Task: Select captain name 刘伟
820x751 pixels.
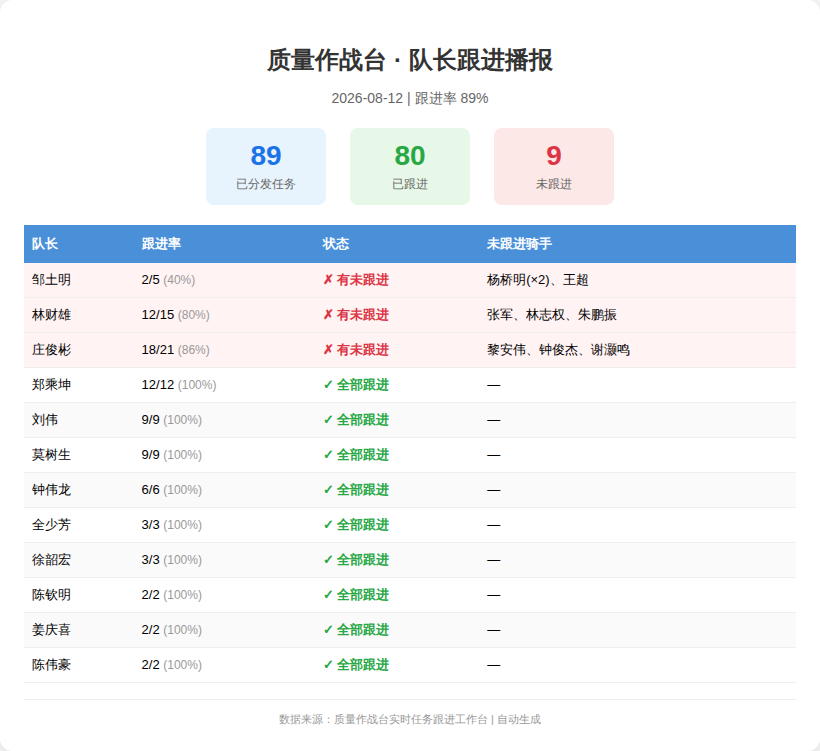Action: [45, 420]
